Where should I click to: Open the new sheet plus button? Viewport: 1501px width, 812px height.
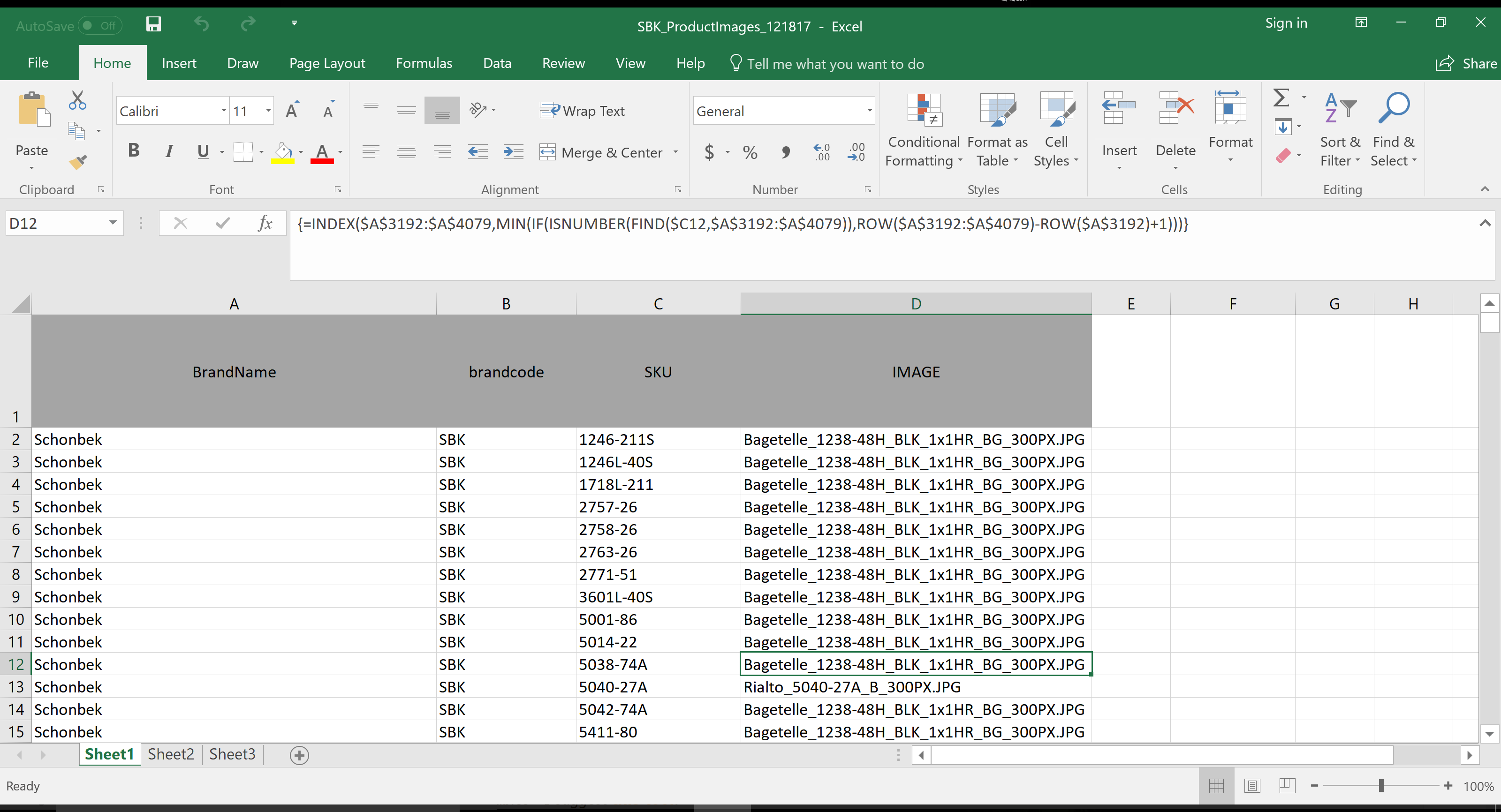point(300,755)
